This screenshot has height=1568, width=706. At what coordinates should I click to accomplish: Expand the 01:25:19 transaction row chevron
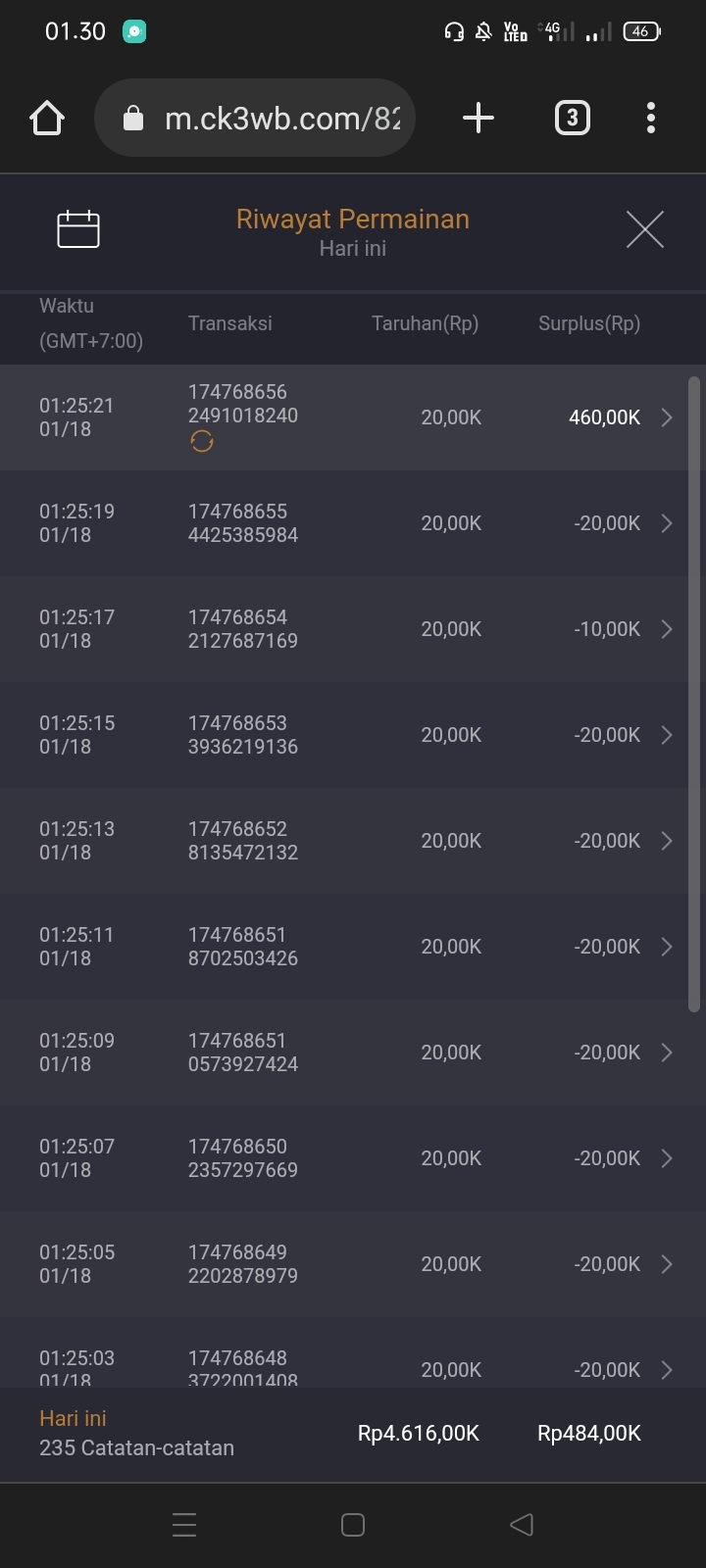(x=667, y=523)
